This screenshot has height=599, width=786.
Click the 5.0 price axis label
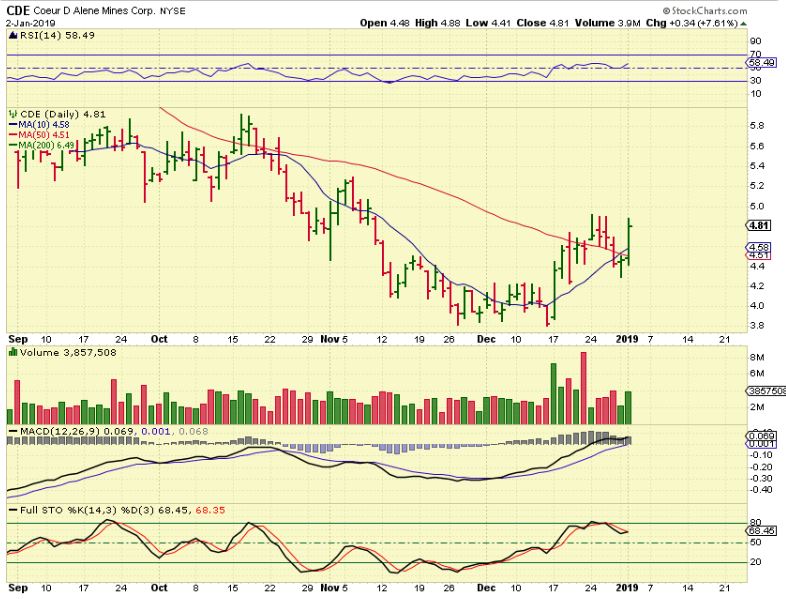(x=757, y=206)
